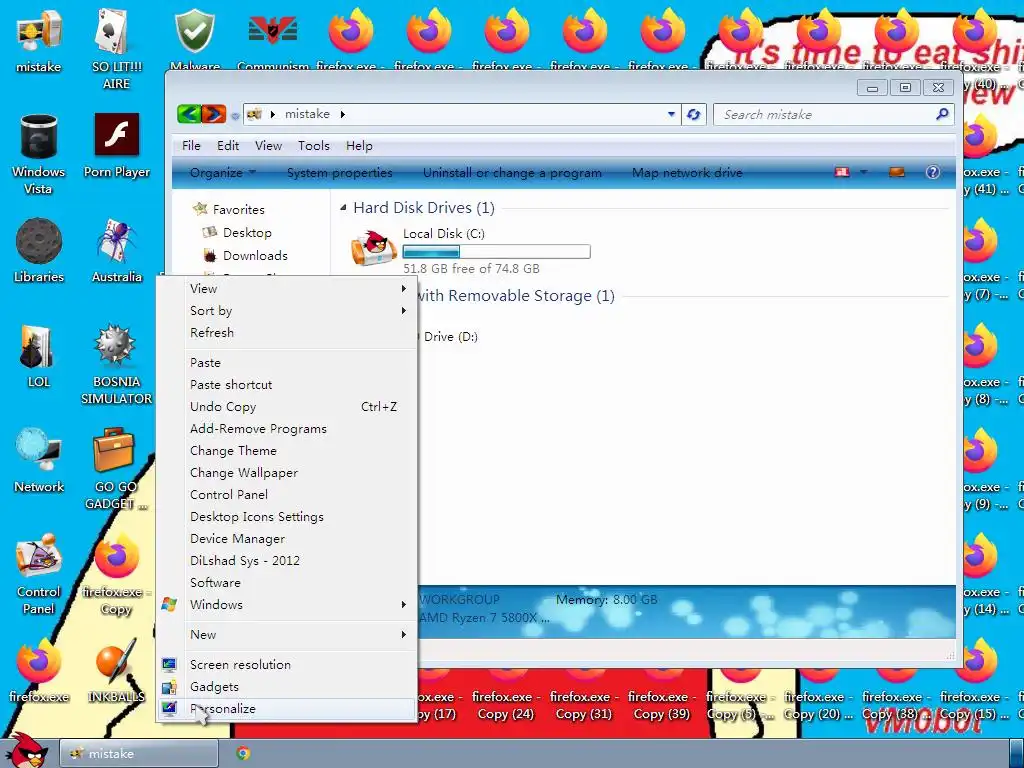Screen dimensions: 1024x768
Task: Open the firefox.exe icon above the Start button
Action: [39, 671]
